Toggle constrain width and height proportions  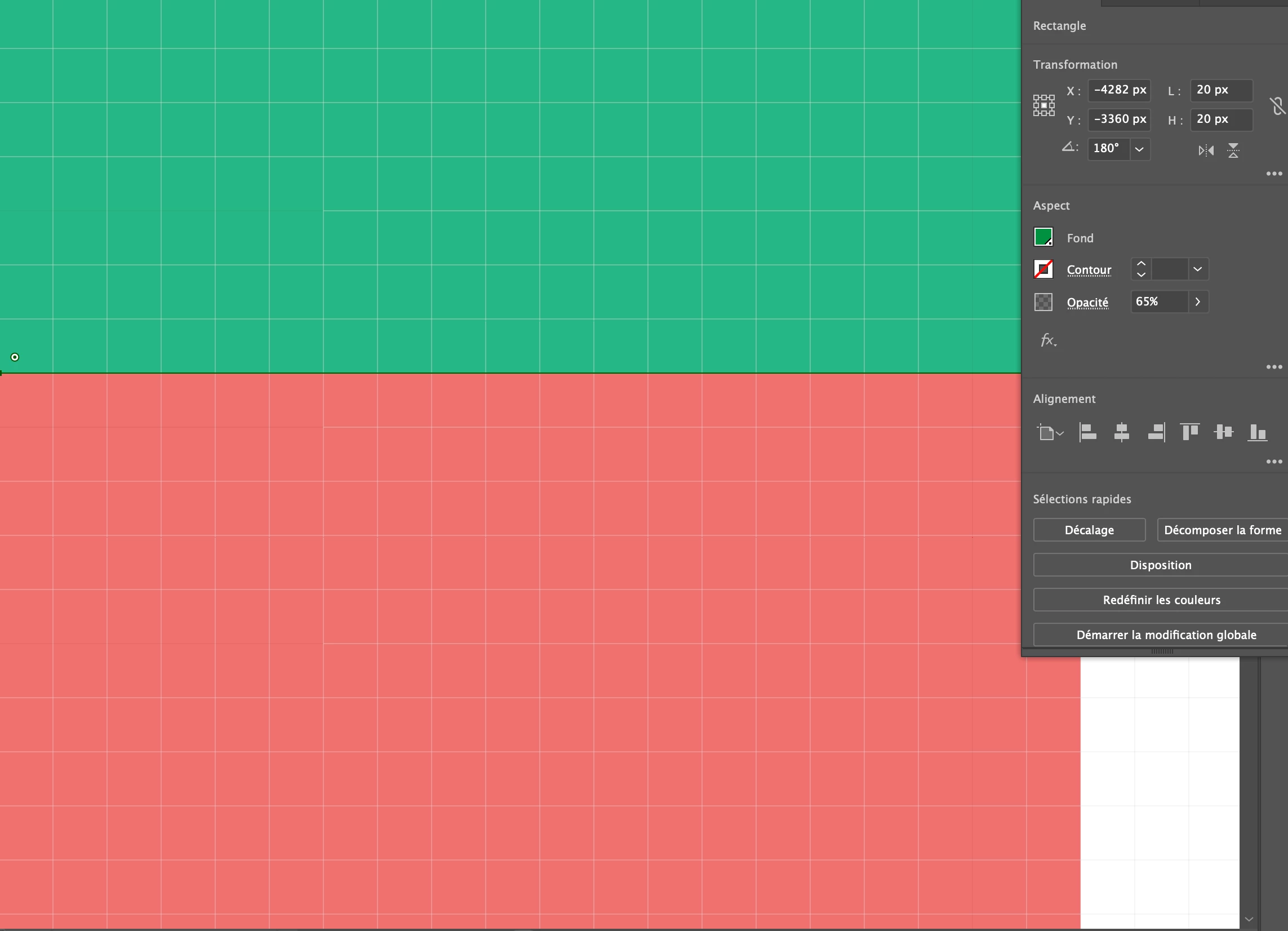(x=1277, y=105)
